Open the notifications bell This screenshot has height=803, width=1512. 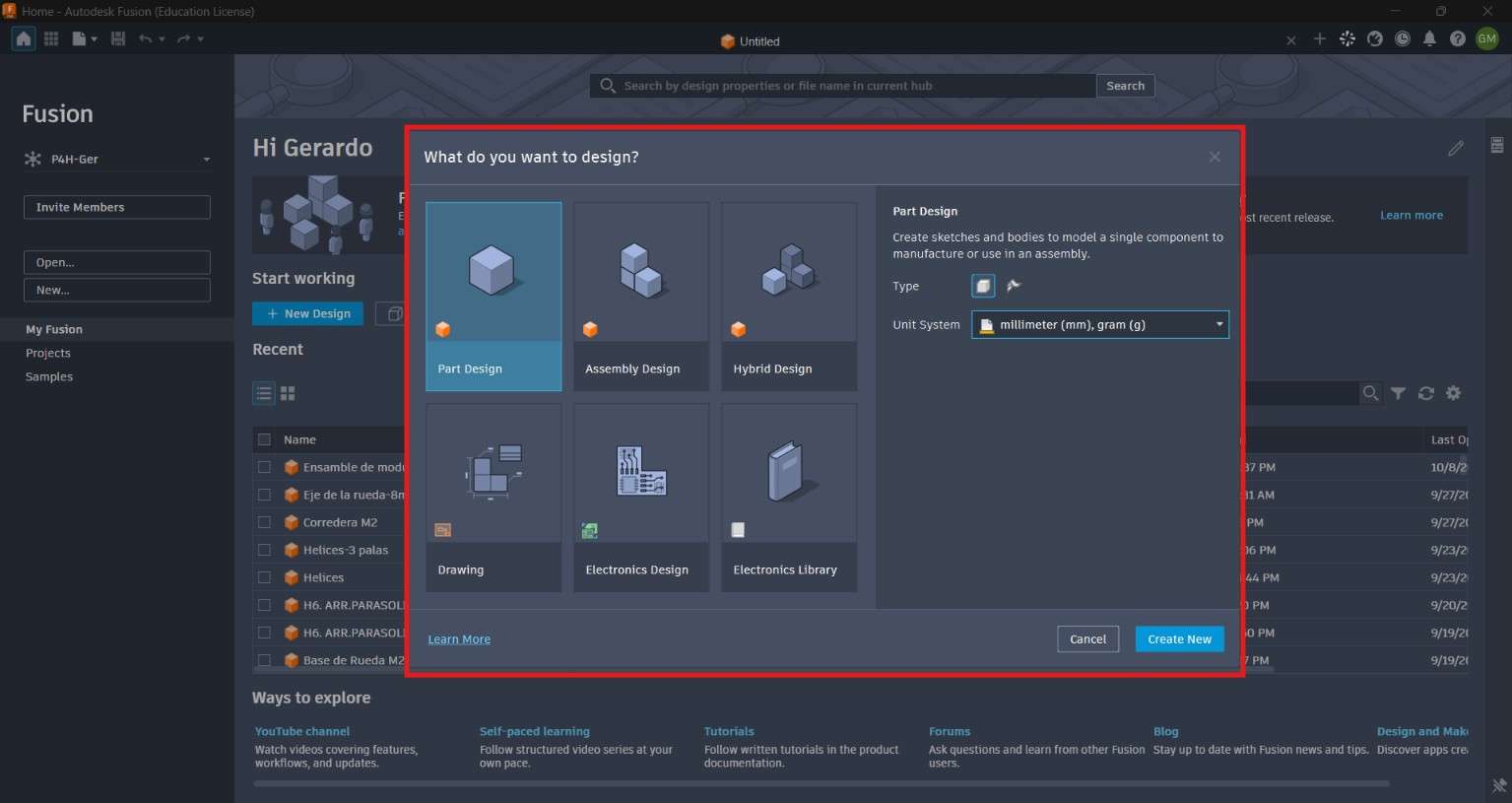1429,38
